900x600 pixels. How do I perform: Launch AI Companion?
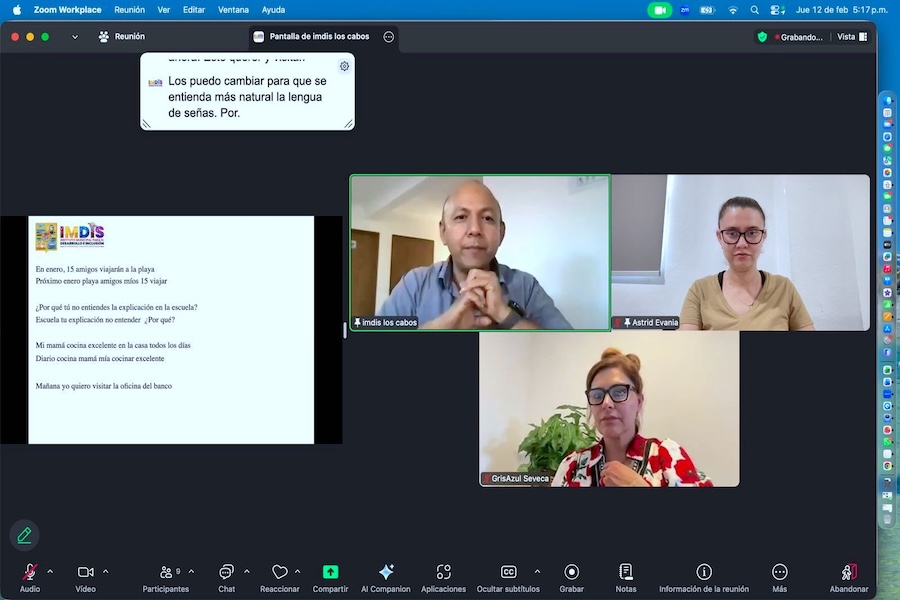[385, 573]
